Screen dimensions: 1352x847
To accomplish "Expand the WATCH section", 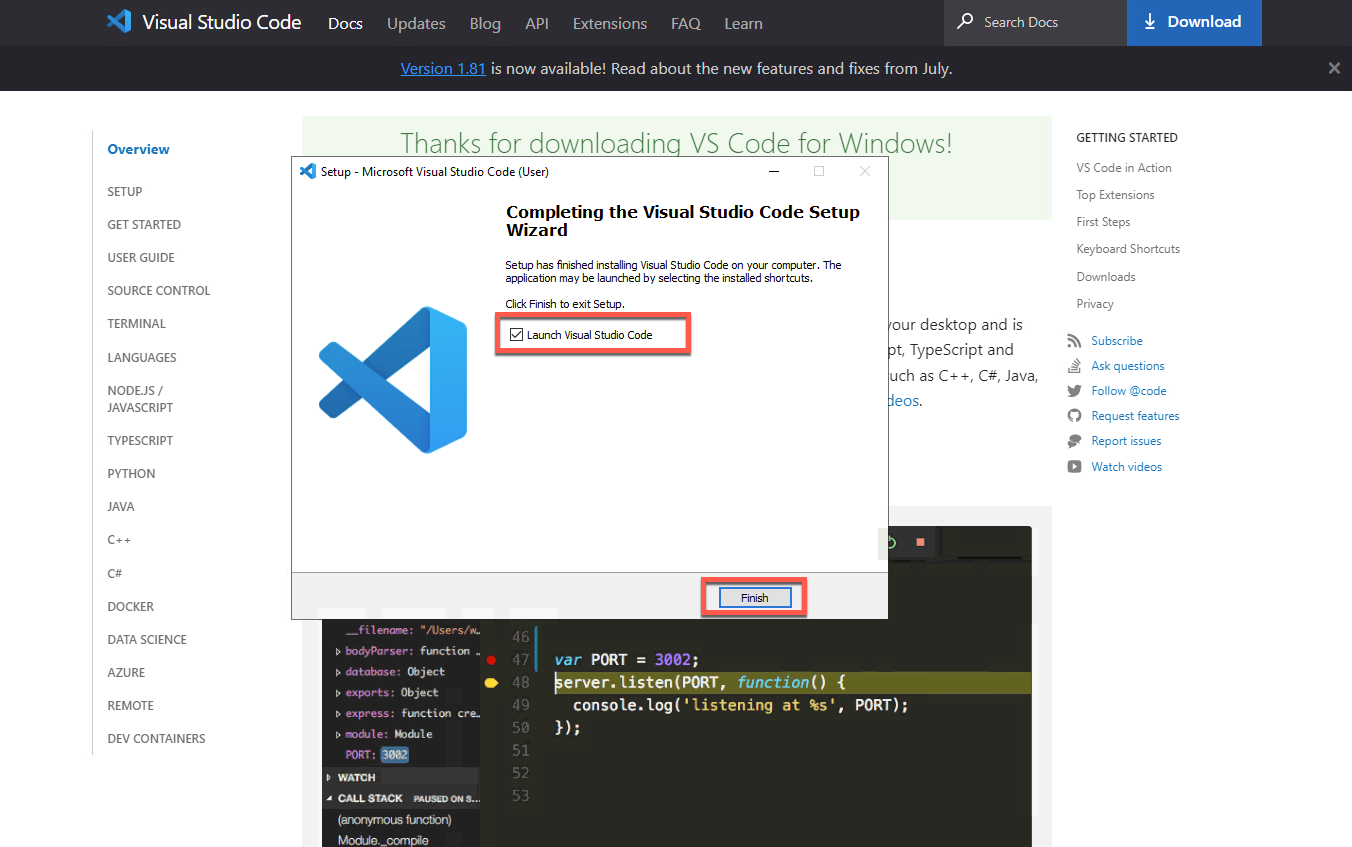I will [x=329, y=778].
